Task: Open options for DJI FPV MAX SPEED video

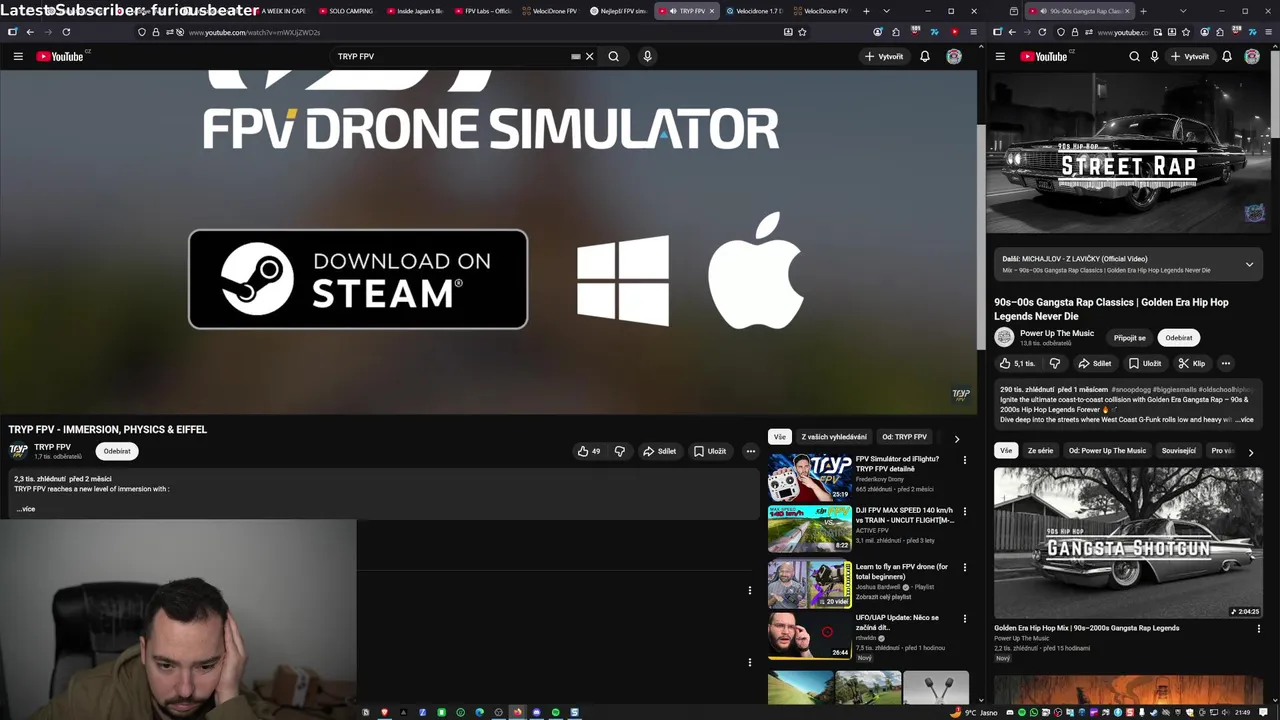Action: pos(965,511)
